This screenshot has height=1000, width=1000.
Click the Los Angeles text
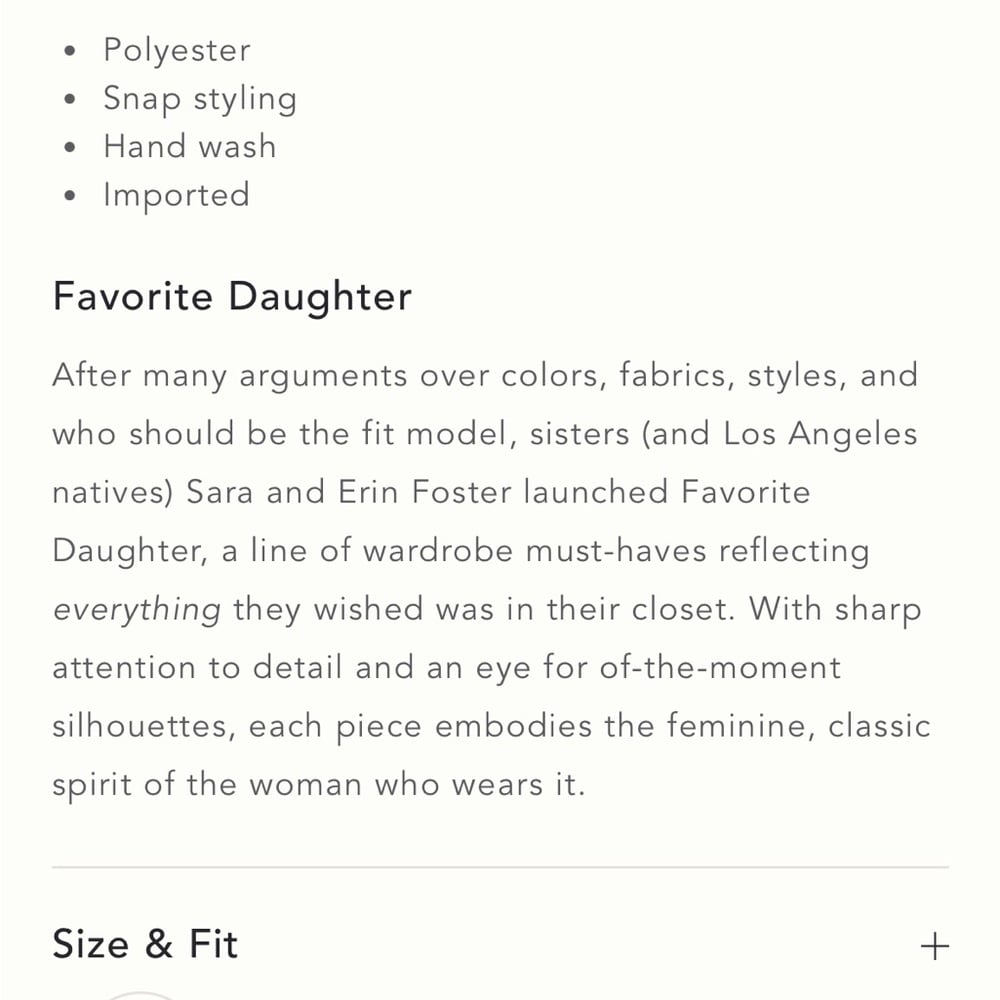820,434
